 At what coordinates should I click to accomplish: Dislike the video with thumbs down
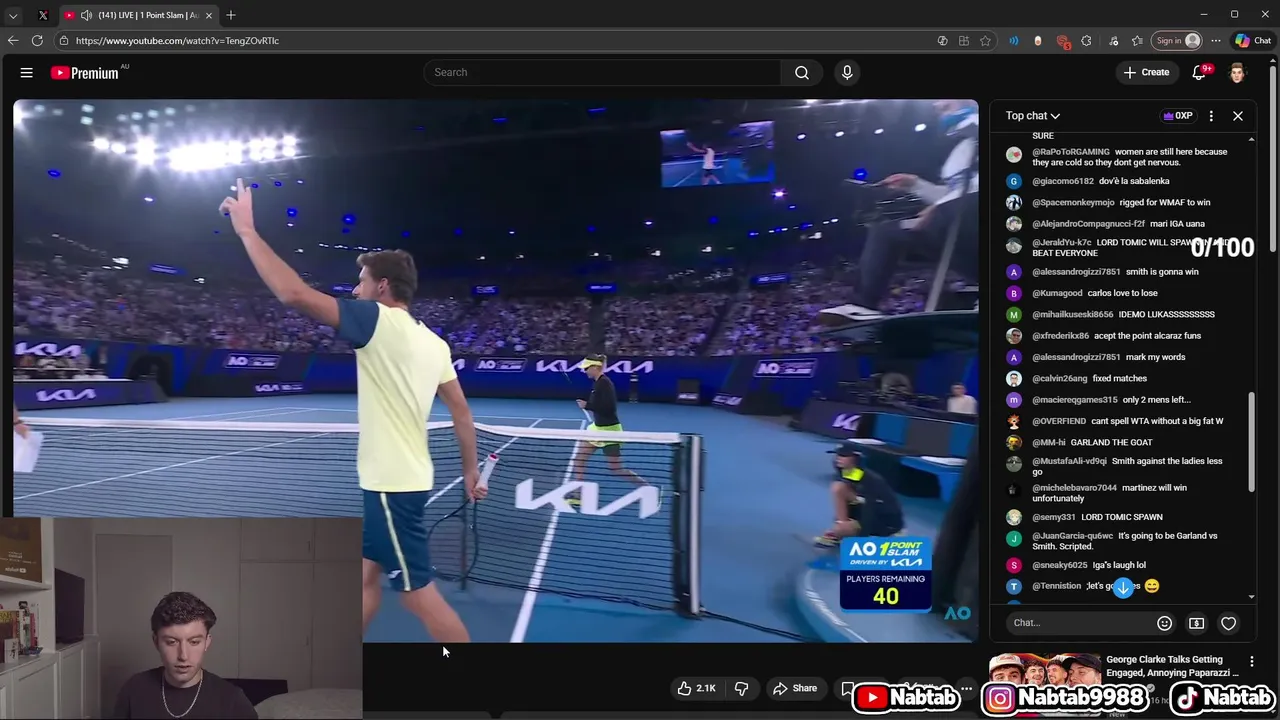(x=741, y=688)
